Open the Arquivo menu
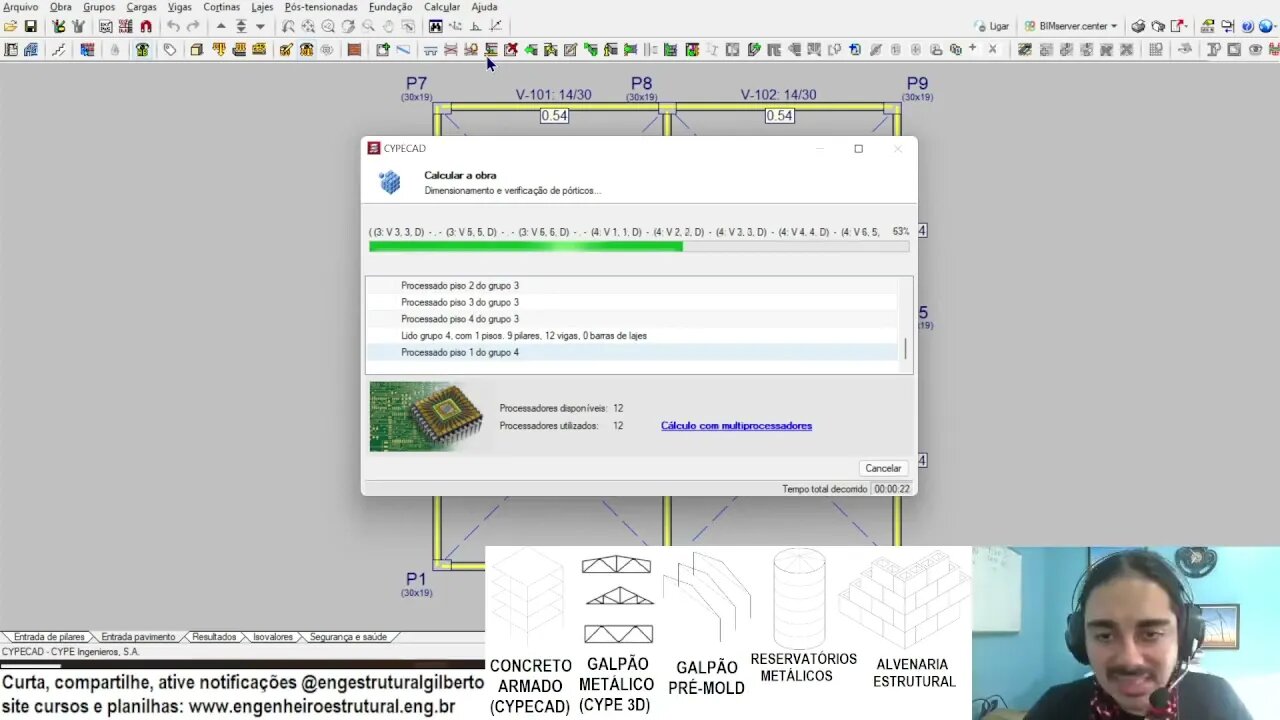Screen dimensions: 1280x720 [x=20, y=7]
